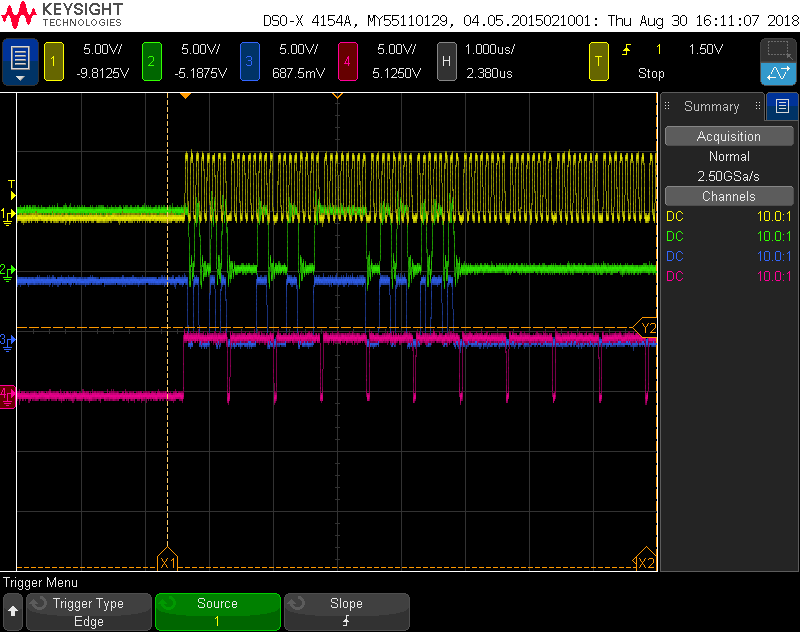Click the channel 3 ground level marker
This screenshot has width=800, height=632.
tap(8, 342)
